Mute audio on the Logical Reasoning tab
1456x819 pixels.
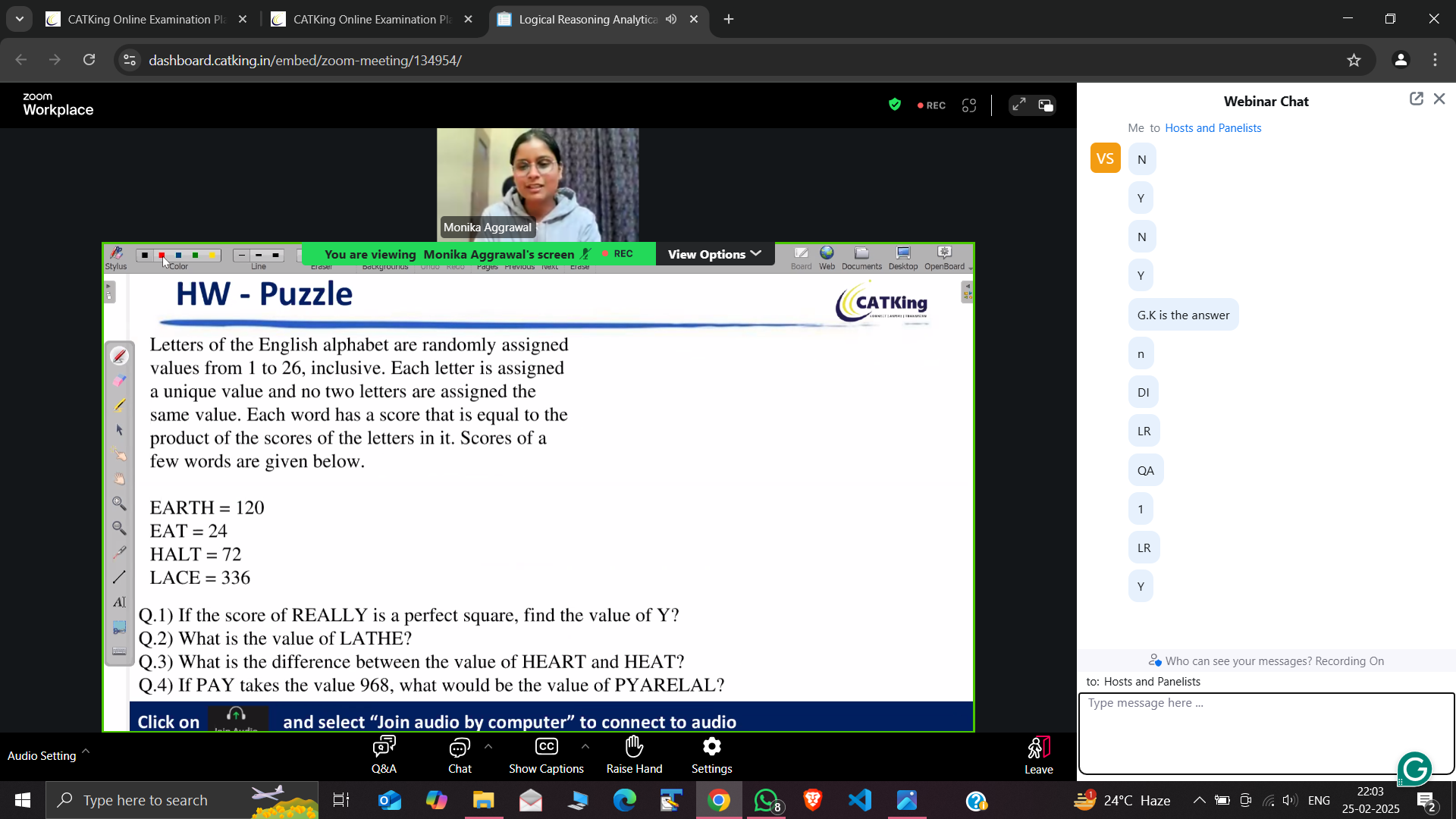point(671,20)
